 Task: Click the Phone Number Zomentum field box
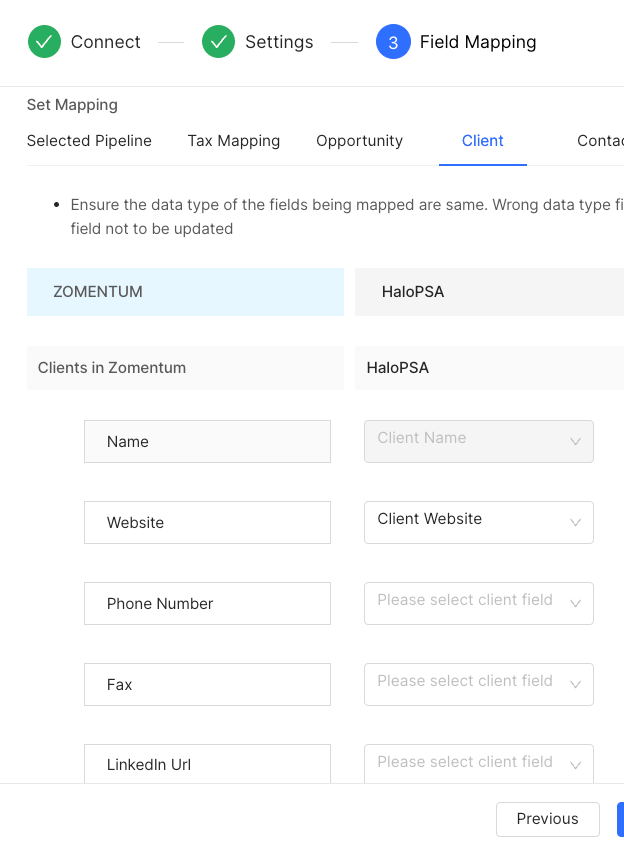point(207,603)
